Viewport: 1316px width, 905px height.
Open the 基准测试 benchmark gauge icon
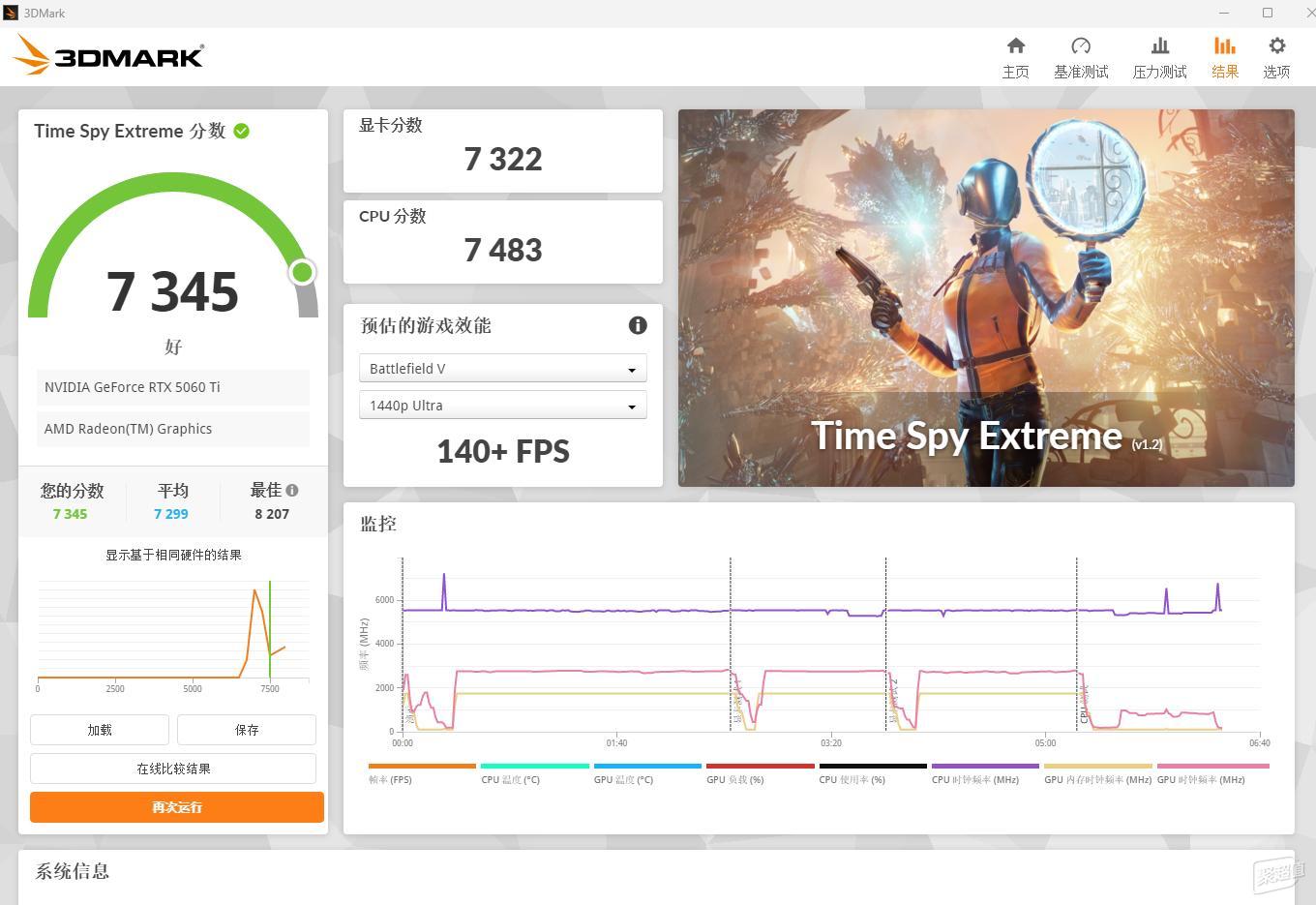pyautogui.click(x=1081, y=45)
